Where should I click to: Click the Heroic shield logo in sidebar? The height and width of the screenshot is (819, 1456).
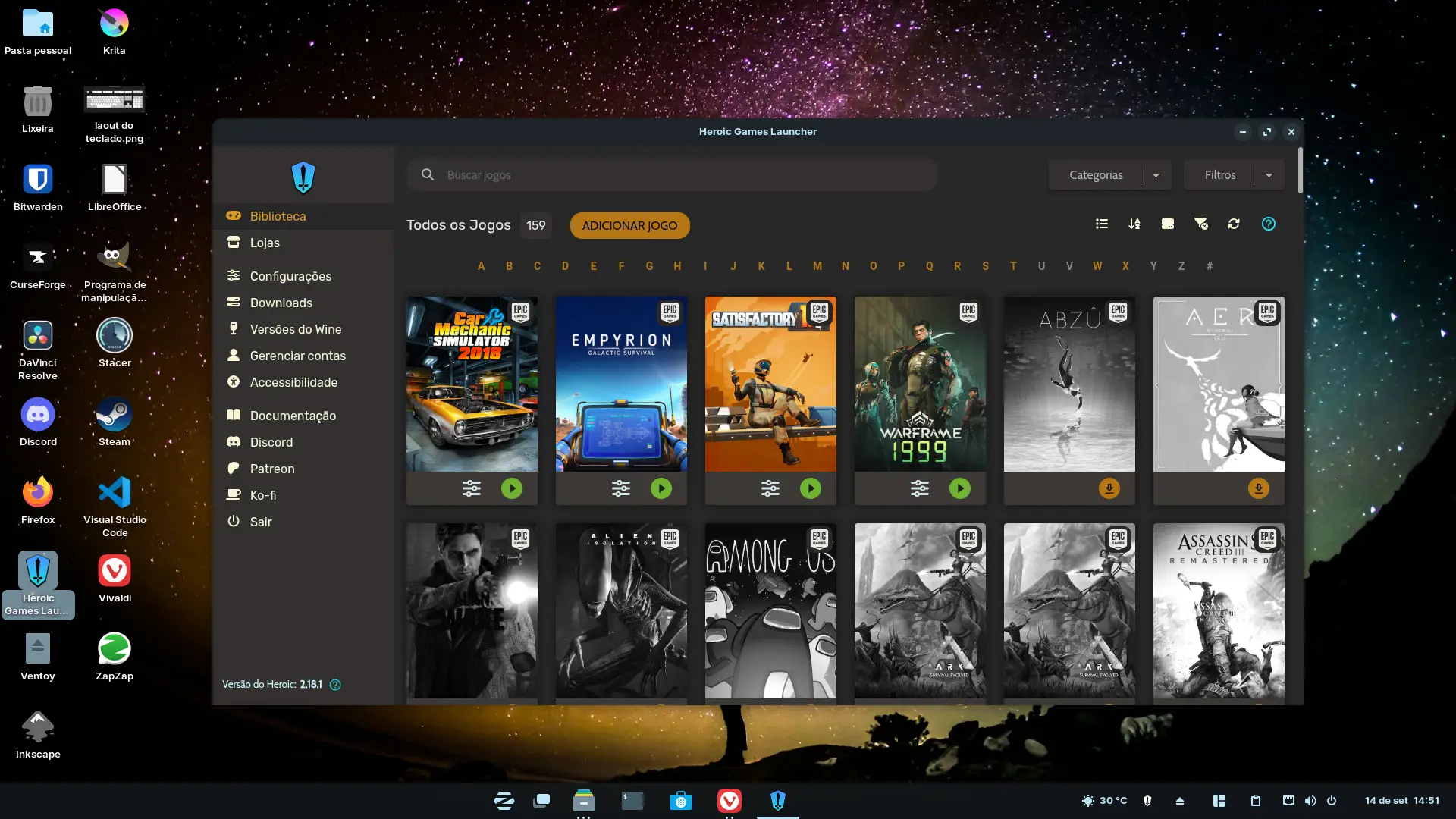click(x=303, y=177)
